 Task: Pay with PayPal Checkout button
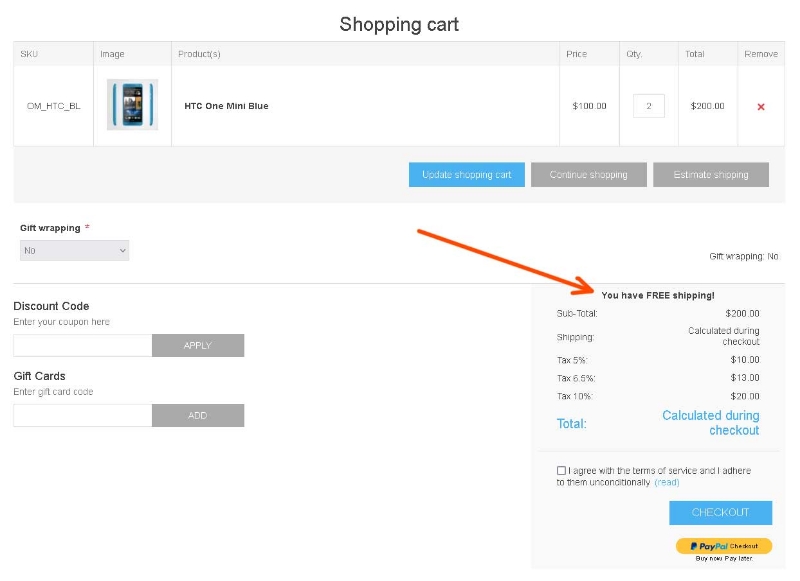coord(724,546)
